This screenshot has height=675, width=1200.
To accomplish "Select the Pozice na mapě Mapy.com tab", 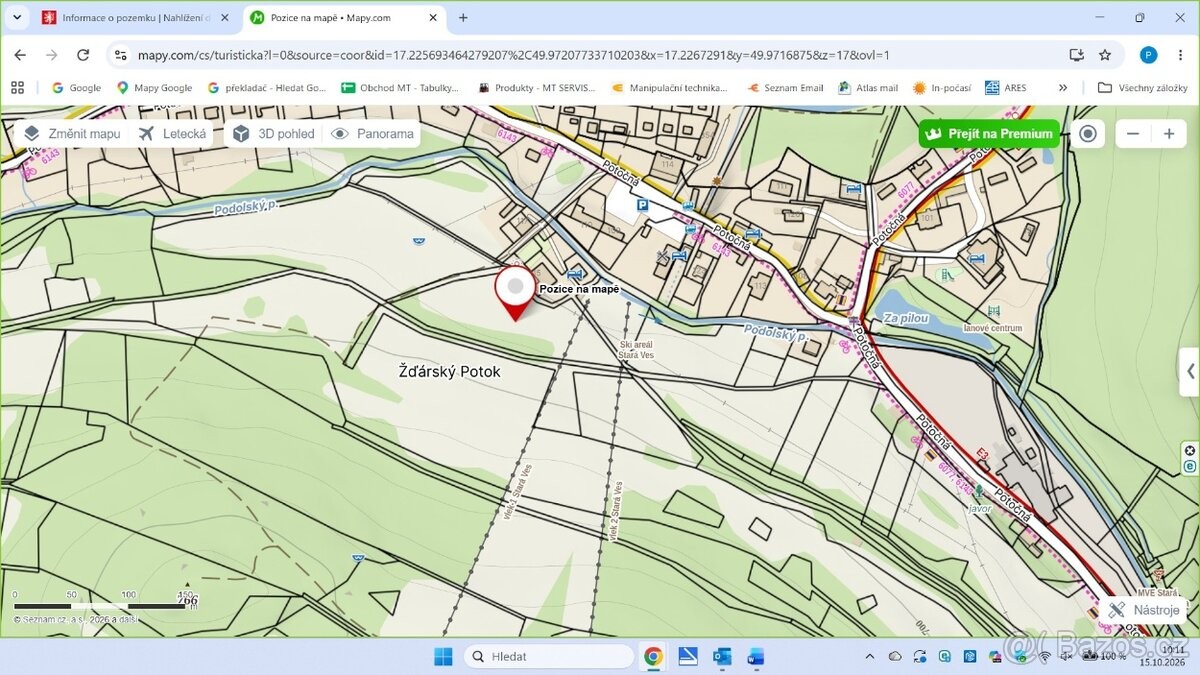I will pyautogui.click(x=345, y=18).
